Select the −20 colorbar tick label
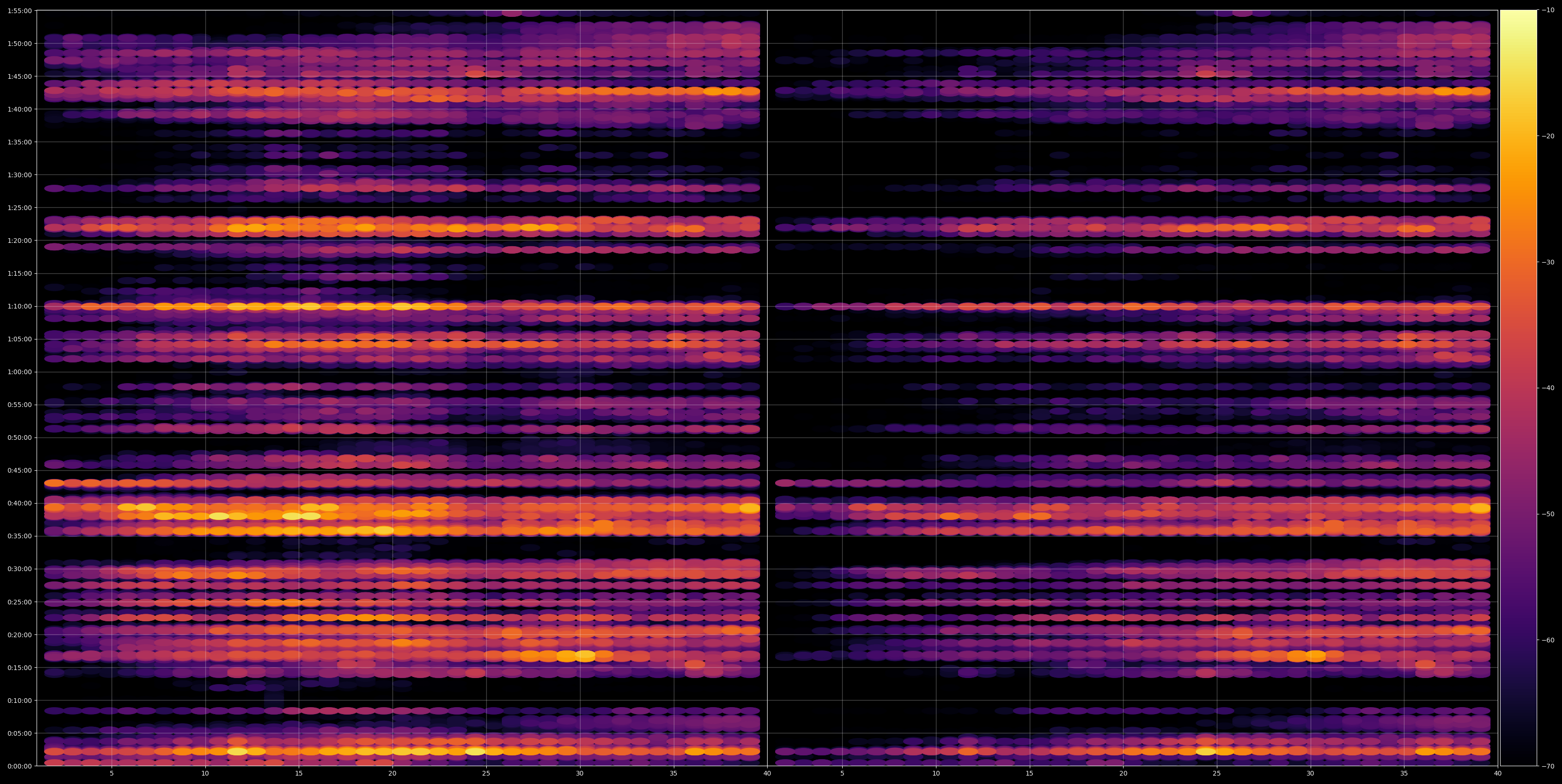Image resolution: width=1562 pixels, height=784 pixels. click(x=1547, y=136)
